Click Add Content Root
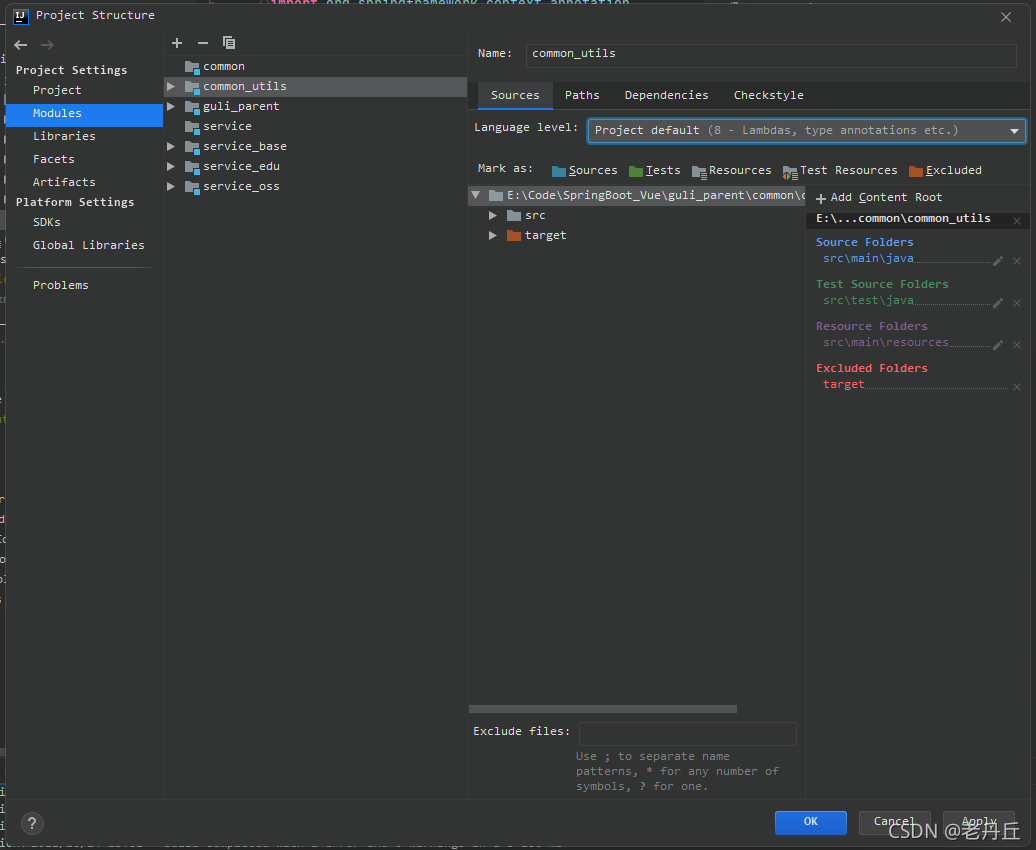This screenshot has width=1036, height=850. pos(879,198)
